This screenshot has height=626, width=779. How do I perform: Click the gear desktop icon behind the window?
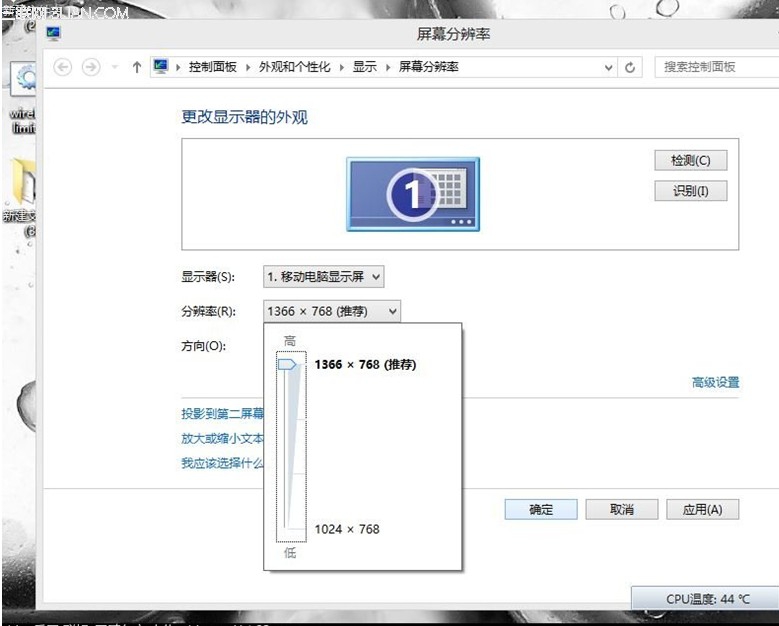coord(23,79)
